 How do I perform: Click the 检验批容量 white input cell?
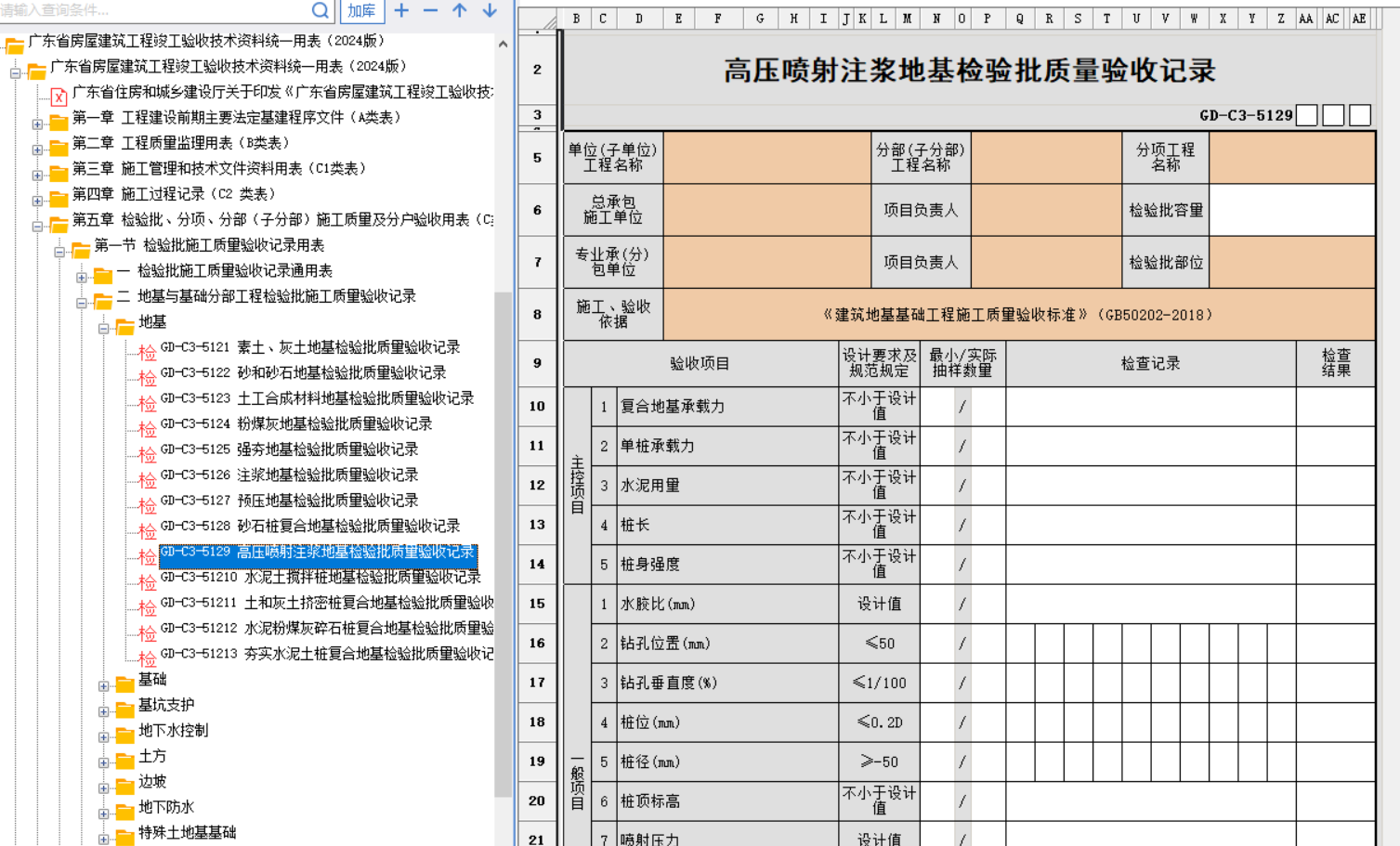(1291, 210)
